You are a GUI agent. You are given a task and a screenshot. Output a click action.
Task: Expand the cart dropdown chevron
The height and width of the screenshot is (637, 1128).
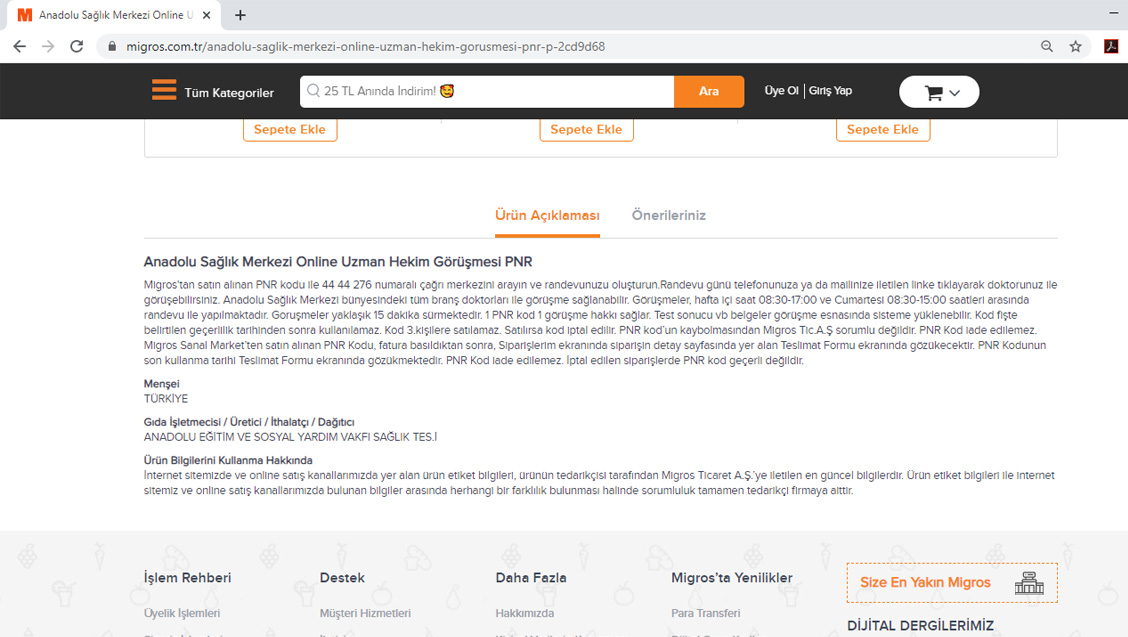click(955, 93)
